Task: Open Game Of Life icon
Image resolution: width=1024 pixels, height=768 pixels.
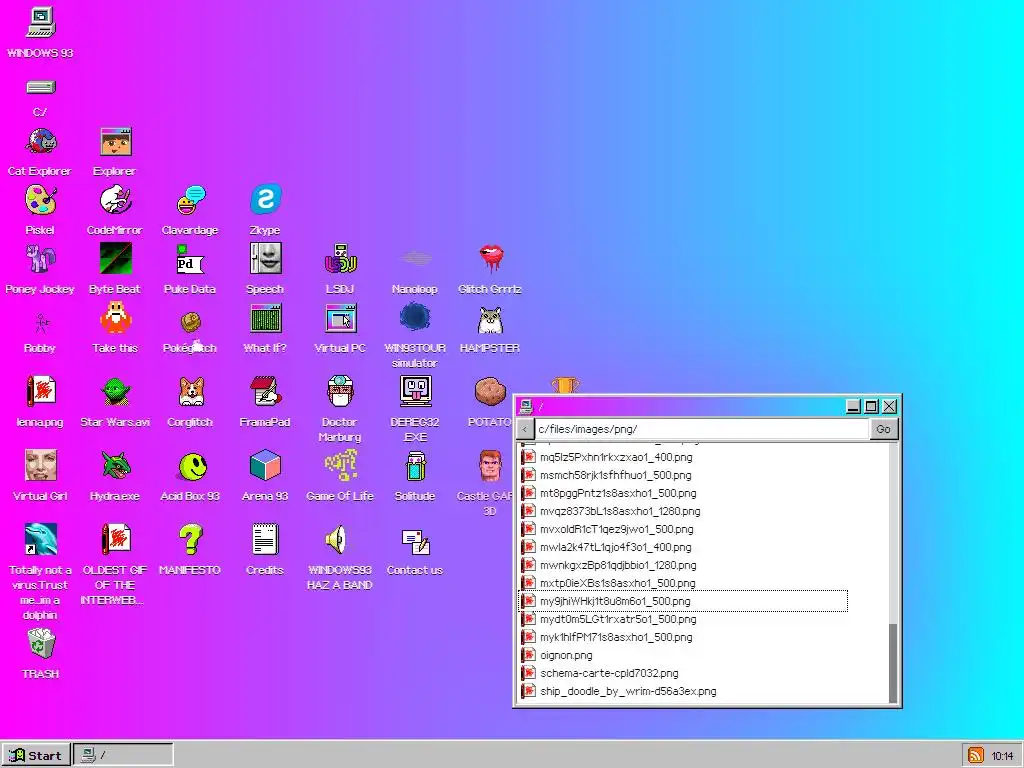Action: click(340, 466)
